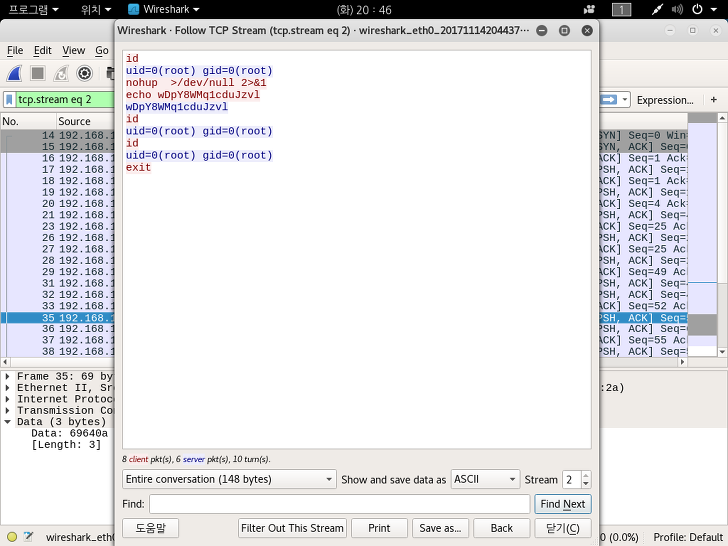The height and width of the screenshot is (546, 728).
Task: Click the expert information status circle
Action: point(12,537)
